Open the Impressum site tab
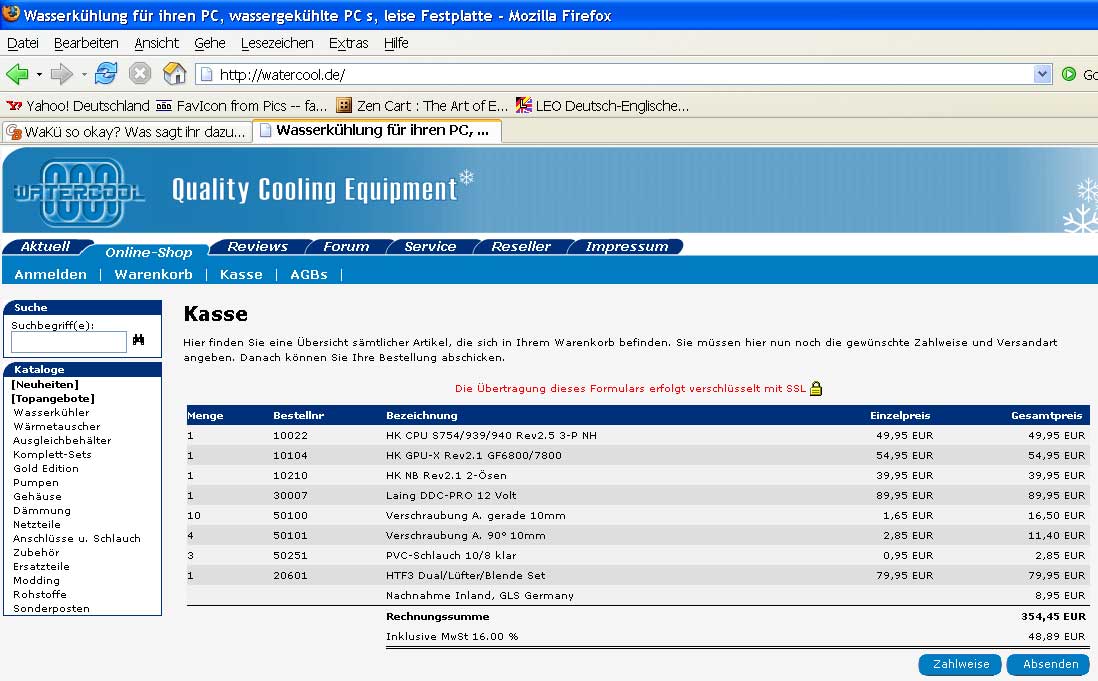The image size is (1098, 681). point(627,246)
